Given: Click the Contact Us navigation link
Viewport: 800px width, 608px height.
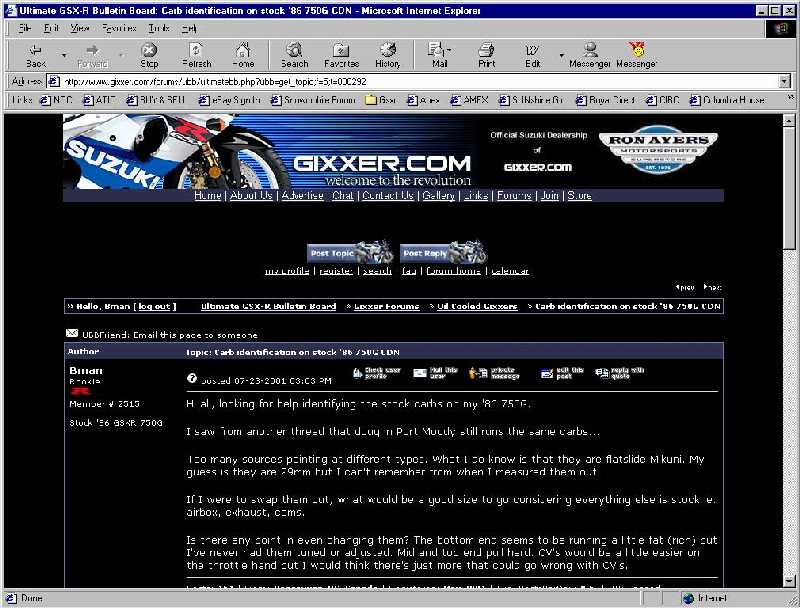Looking at the screenshot, I should point(388,195).
